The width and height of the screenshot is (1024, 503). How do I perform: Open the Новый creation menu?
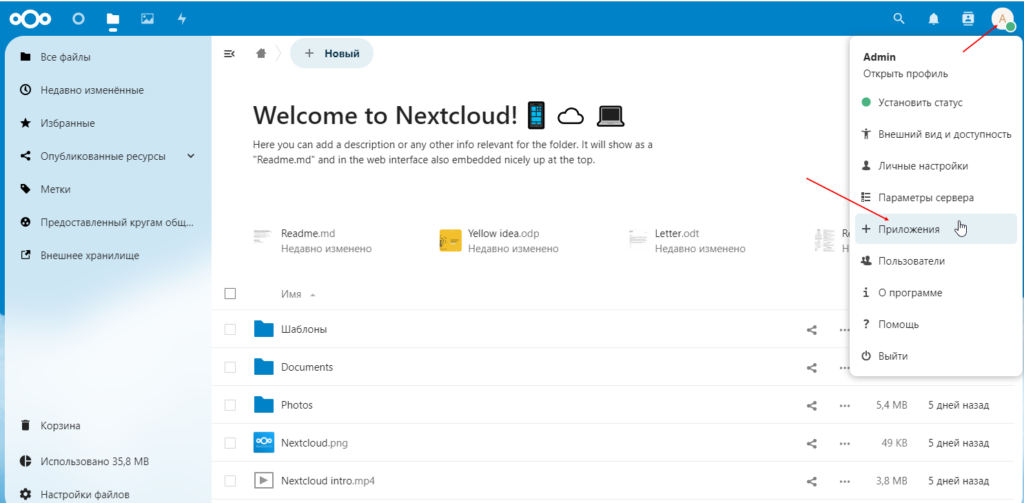332,54
